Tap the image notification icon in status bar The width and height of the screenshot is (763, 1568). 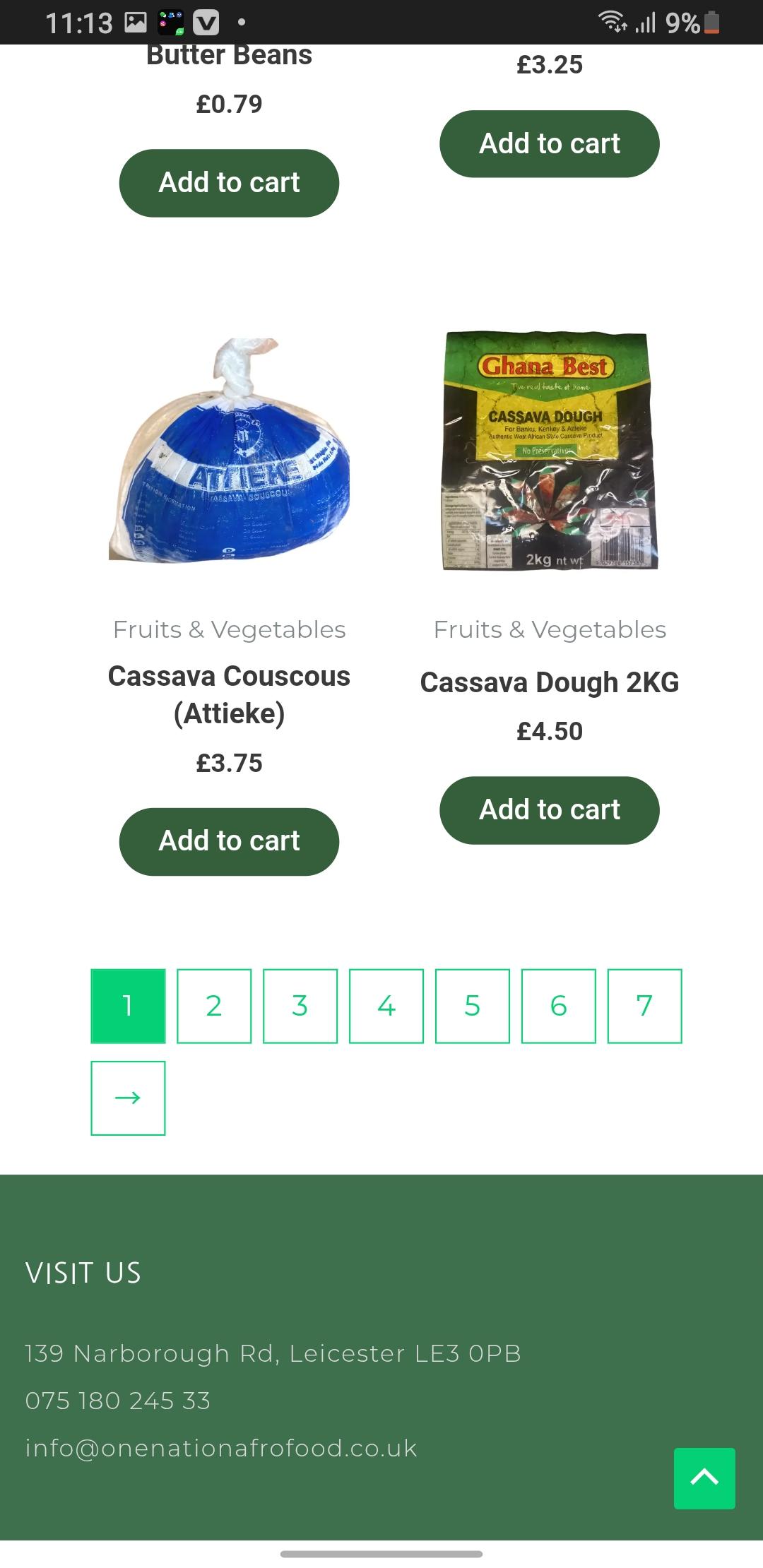135,23
